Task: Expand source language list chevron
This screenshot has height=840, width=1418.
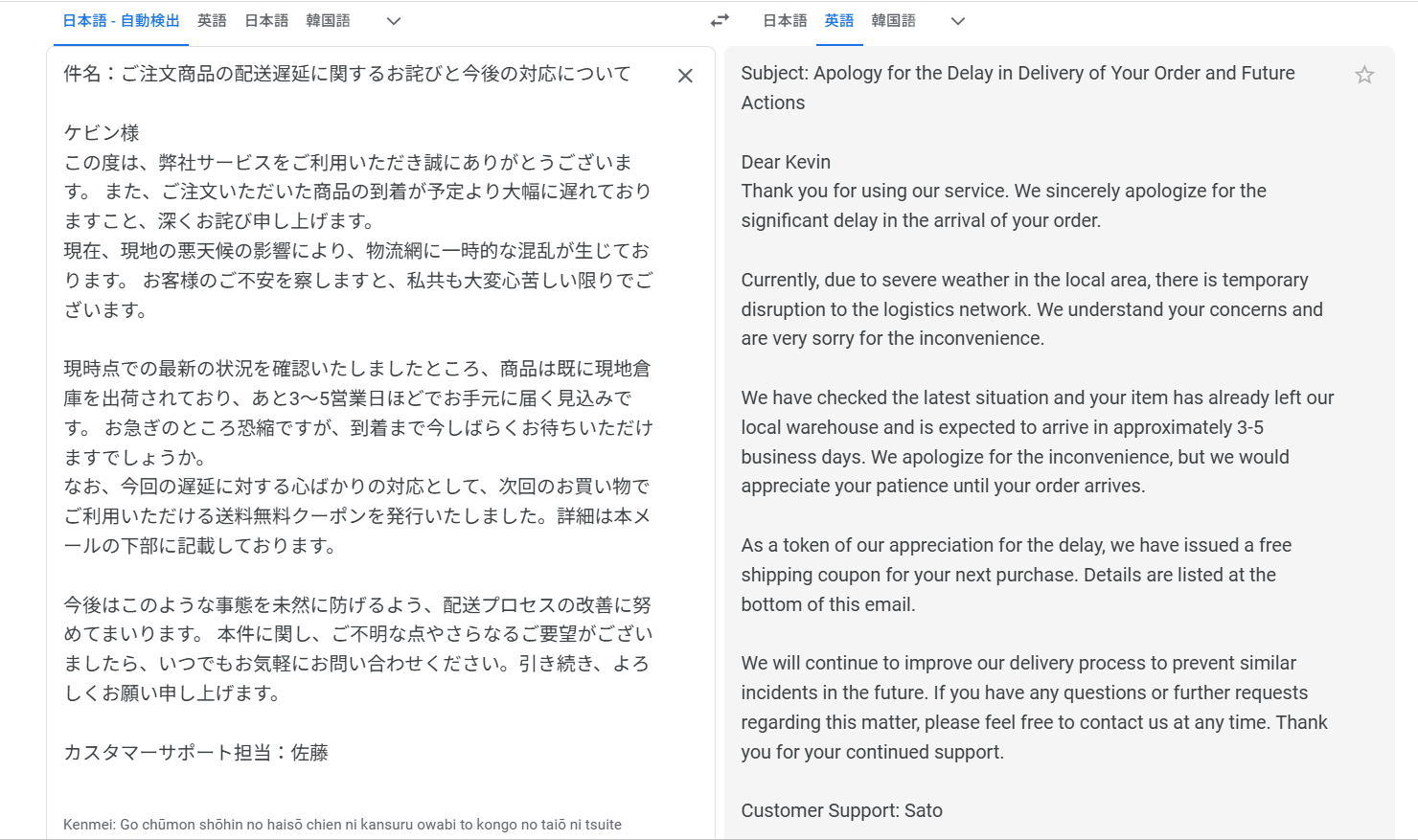Action: point(393,21)
